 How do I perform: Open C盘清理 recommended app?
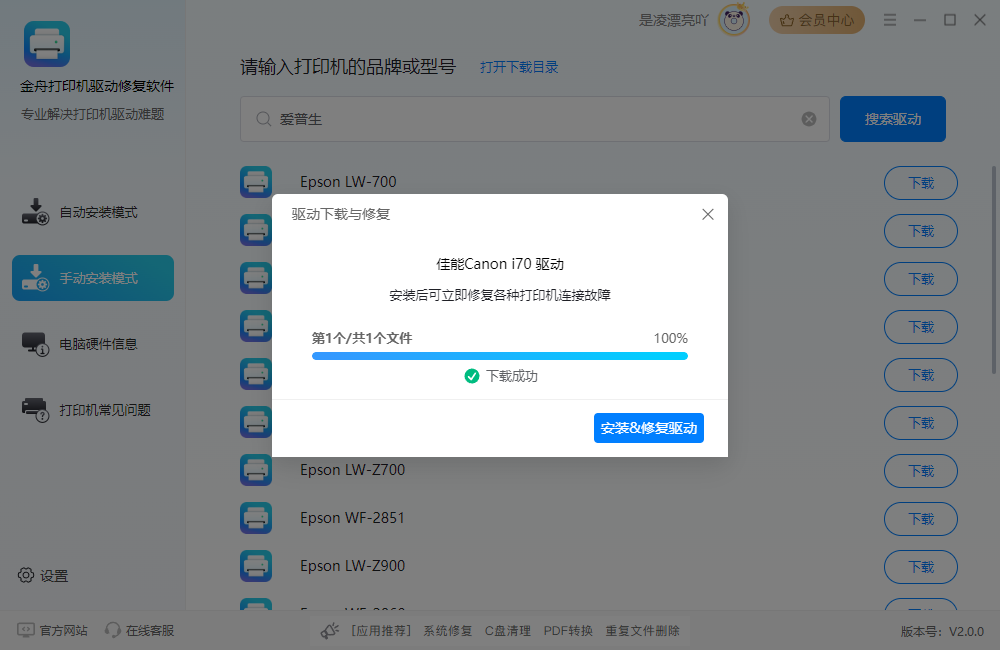coord(508,631)
